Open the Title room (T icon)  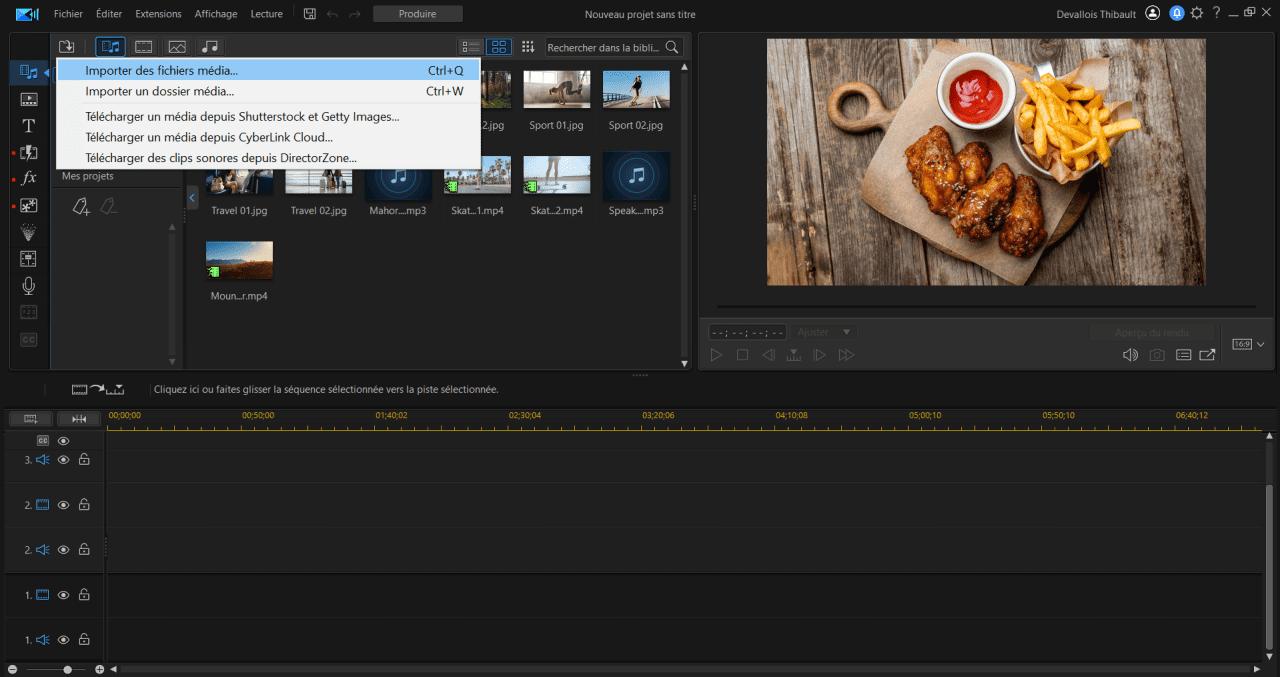coord(29,126)
